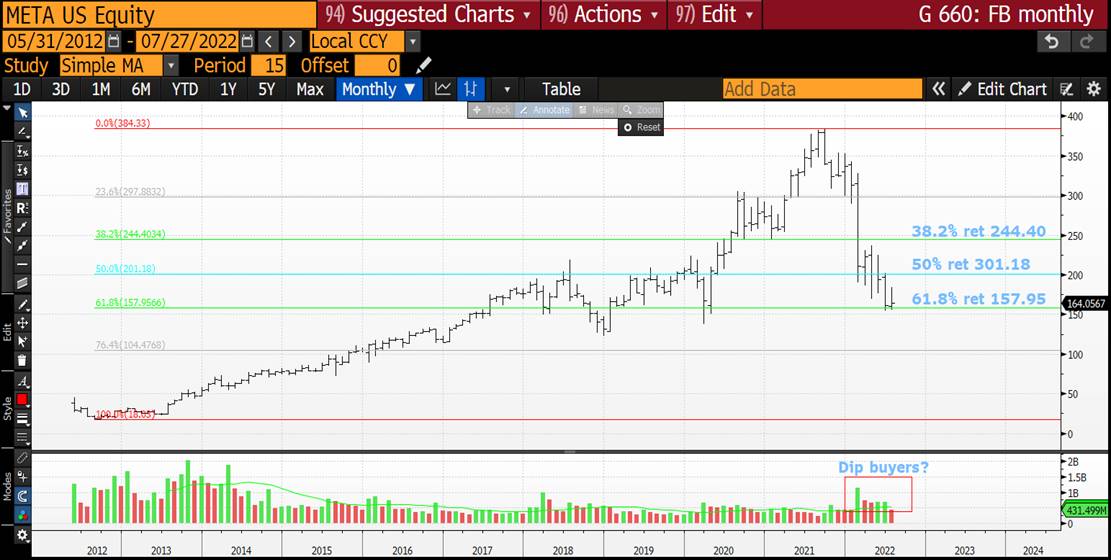
Task: Select 5Y time range
Action: (x=266, y=89)
